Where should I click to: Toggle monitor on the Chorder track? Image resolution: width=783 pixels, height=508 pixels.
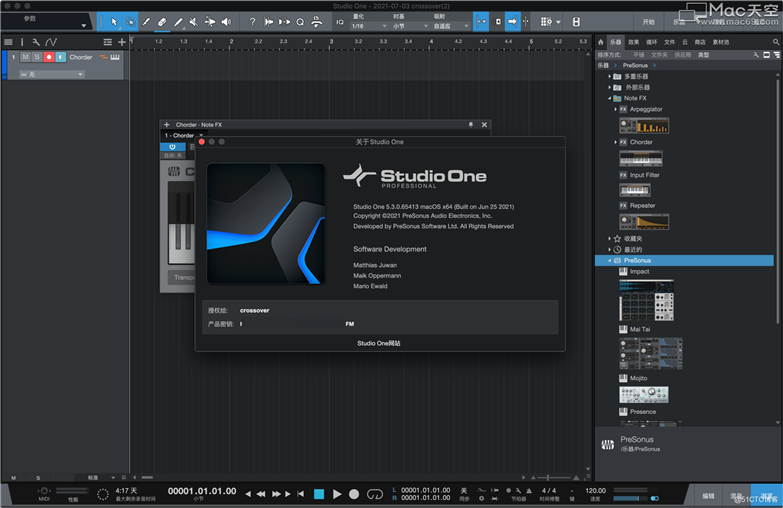pyautogui.click(x=60, y=57)
